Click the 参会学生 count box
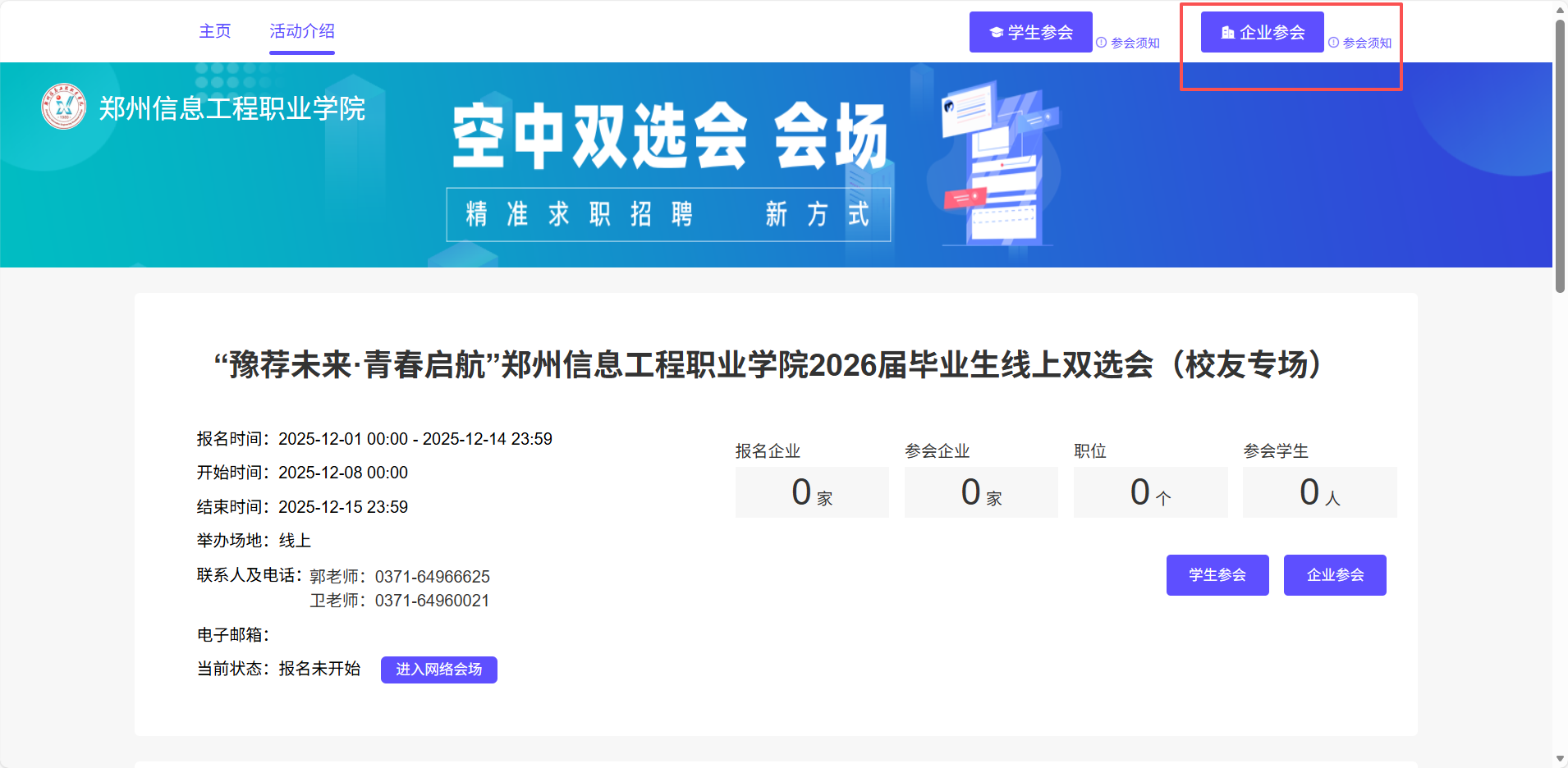This screenshot has width=1568, height=768. 1319,492
